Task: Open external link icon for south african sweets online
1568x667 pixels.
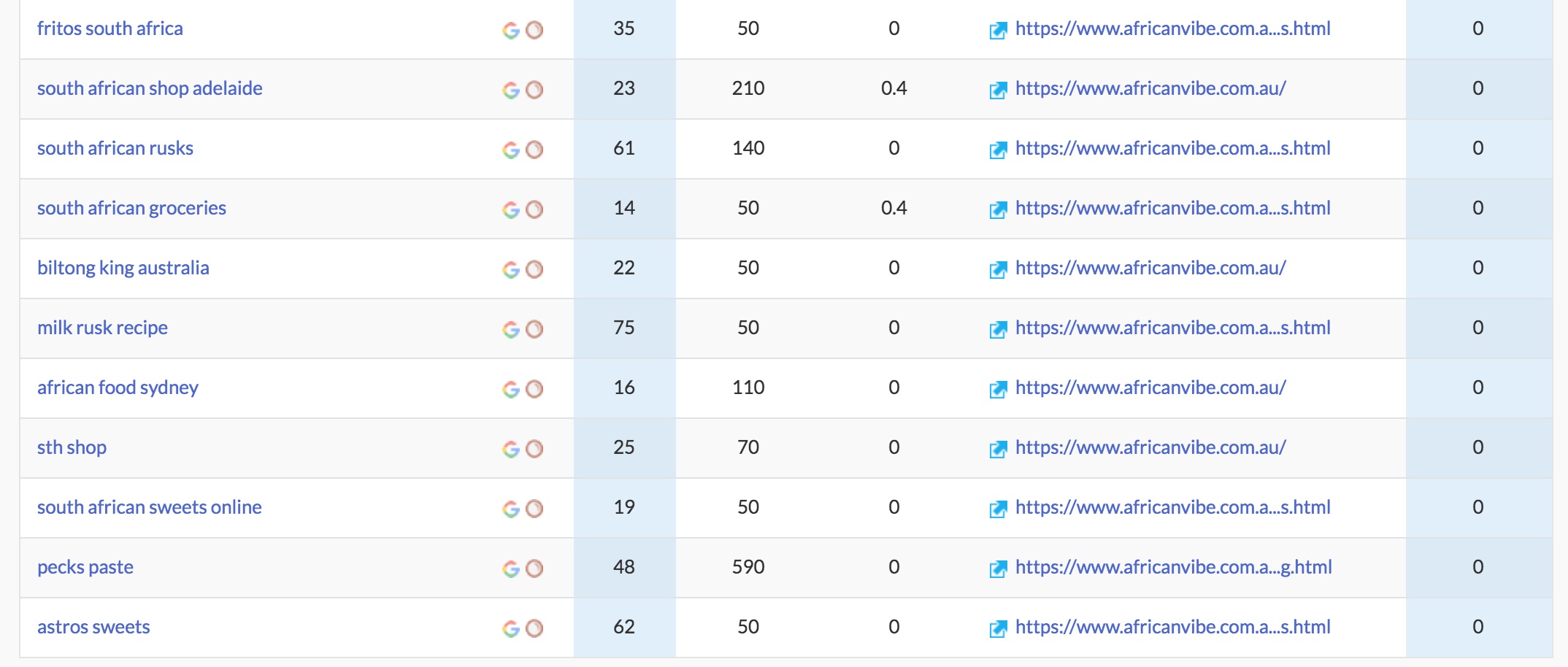Action: click(x=998, y=509)
